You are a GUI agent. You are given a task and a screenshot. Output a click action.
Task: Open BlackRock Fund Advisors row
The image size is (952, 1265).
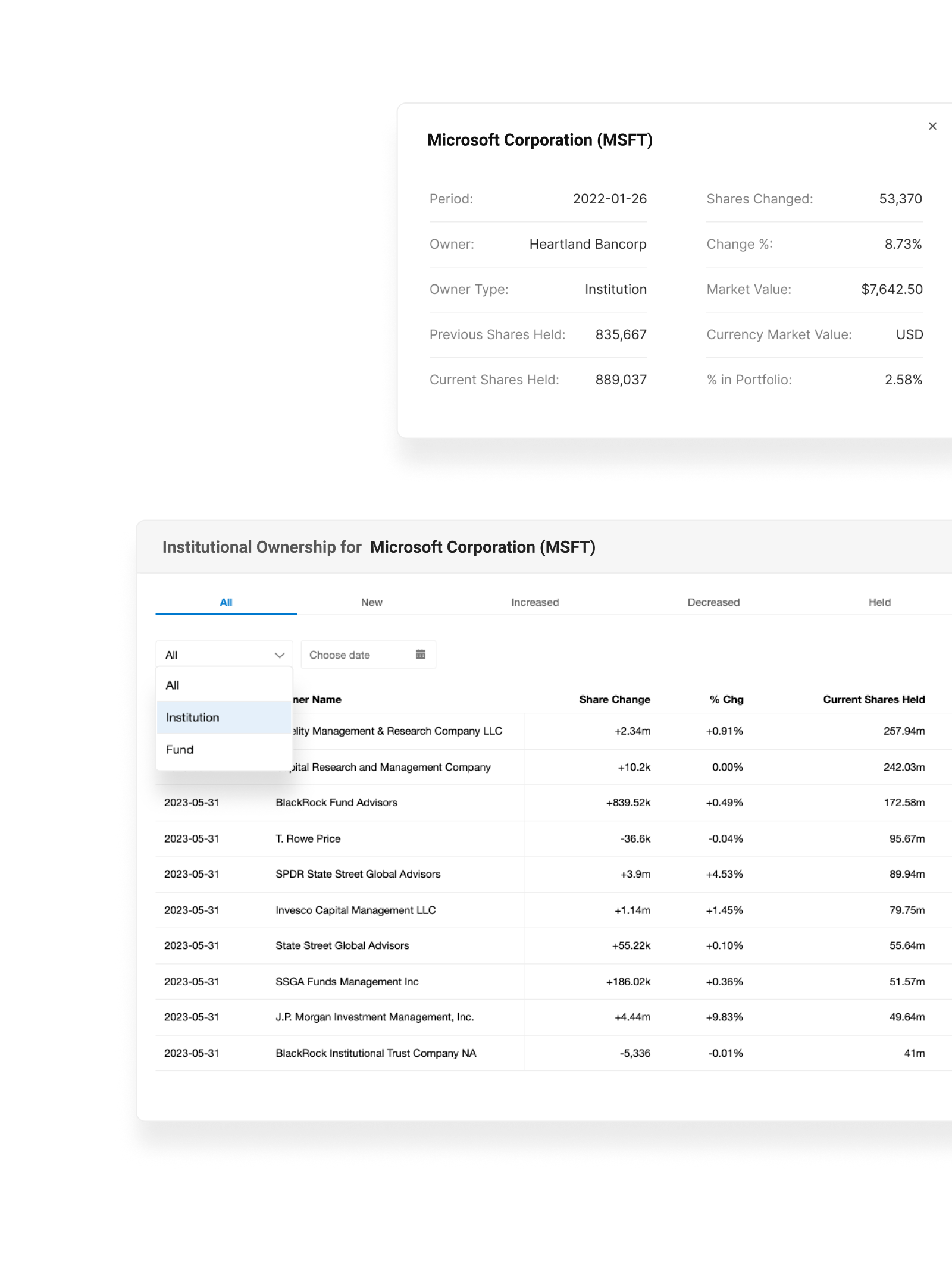click(336, 803)
